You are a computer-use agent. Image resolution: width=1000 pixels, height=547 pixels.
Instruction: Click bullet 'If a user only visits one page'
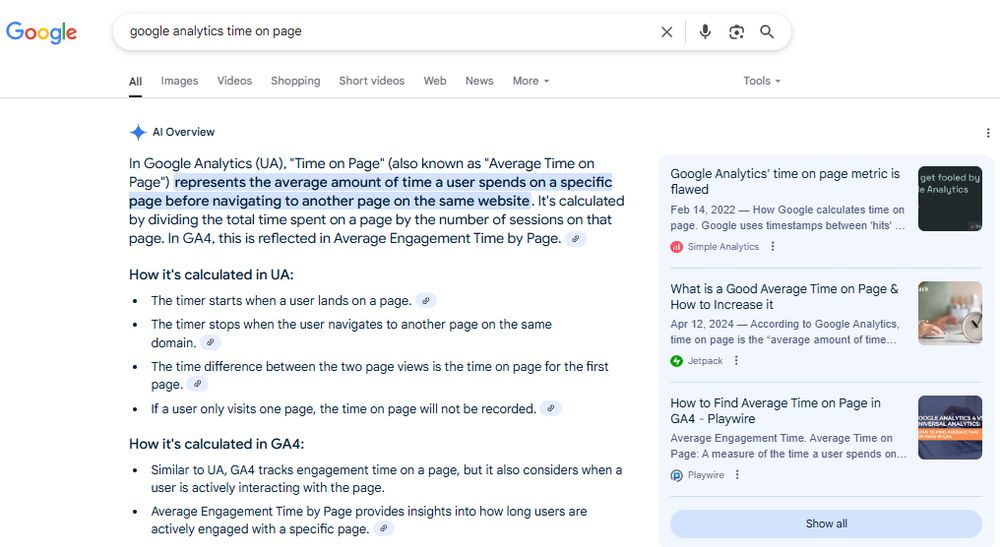(x=344, y=409)
